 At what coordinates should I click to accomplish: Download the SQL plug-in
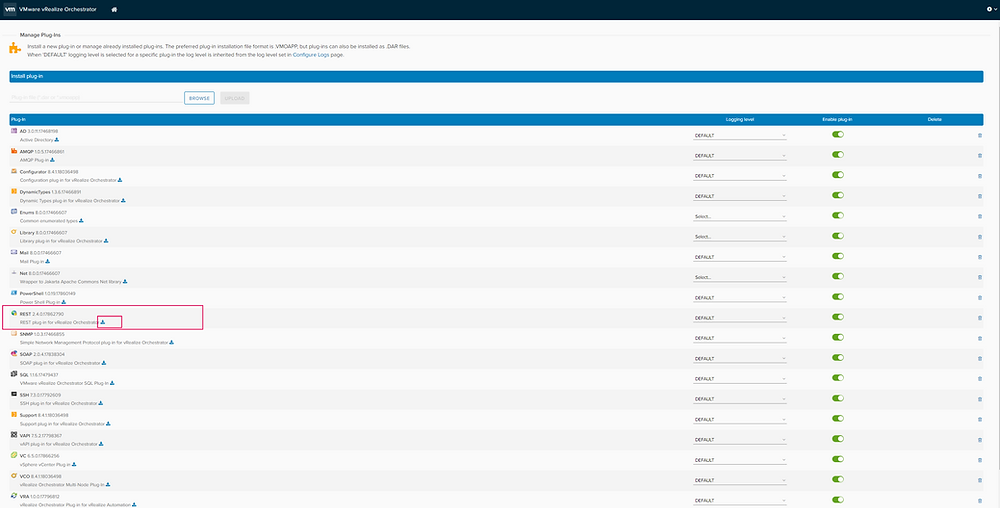click(x=112, y=383)
